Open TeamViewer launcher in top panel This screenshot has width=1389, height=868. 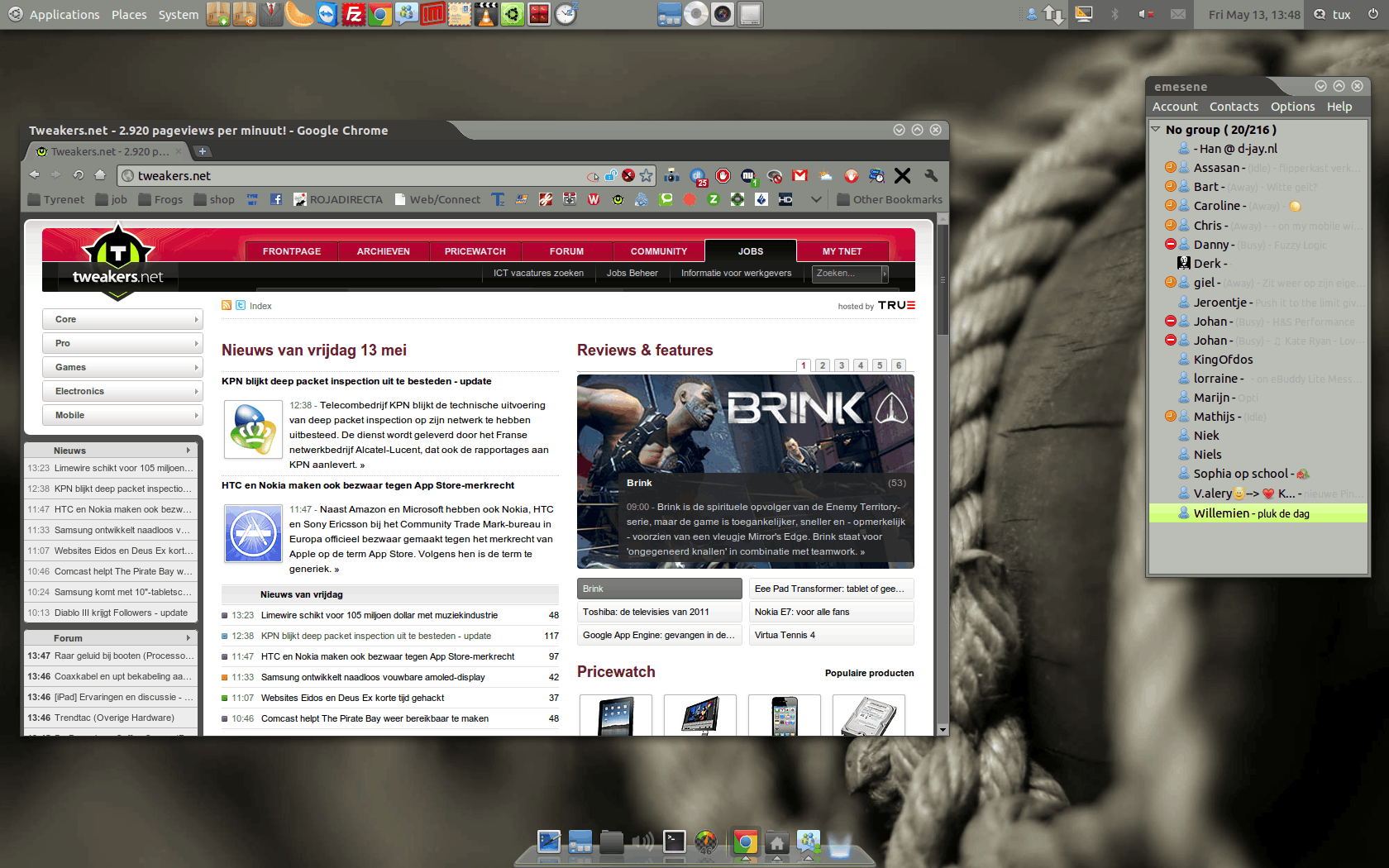click(327, 14)
